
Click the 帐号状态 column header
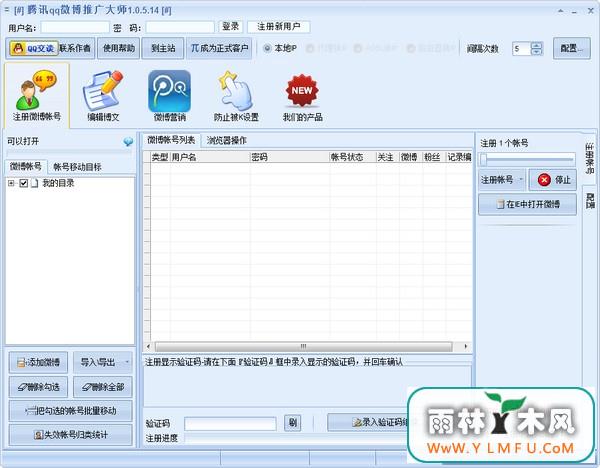tap(353, 157)
